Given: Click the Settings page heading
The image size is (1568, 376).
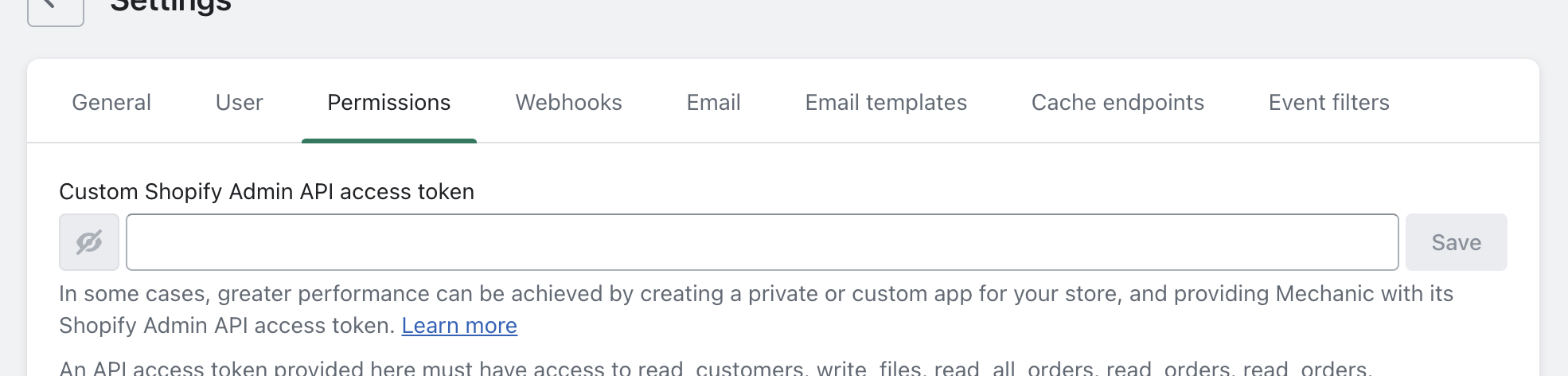Looking at the screenshot, I should point(170,6).
